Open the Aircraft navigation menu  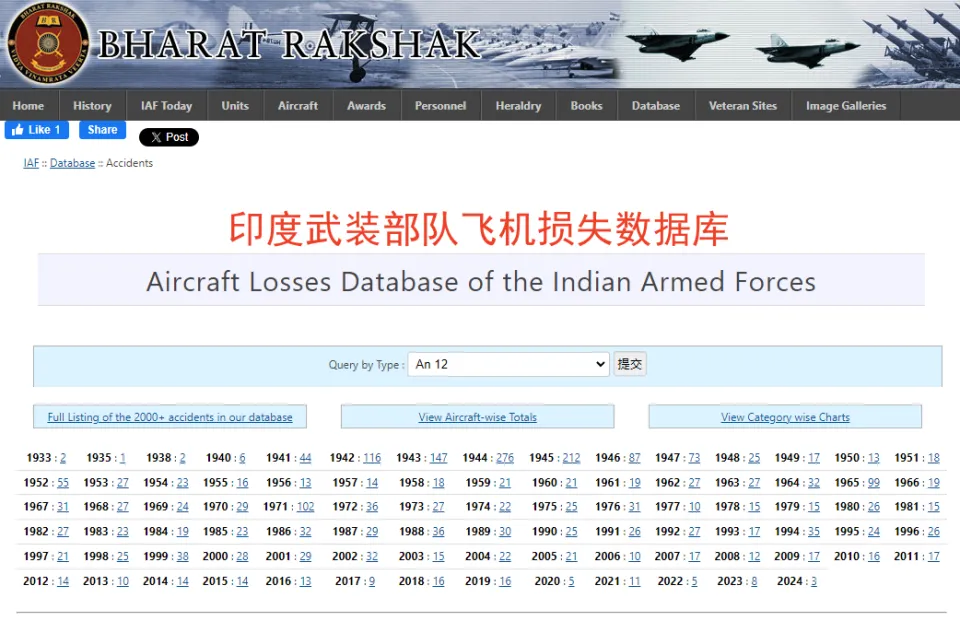298,105
